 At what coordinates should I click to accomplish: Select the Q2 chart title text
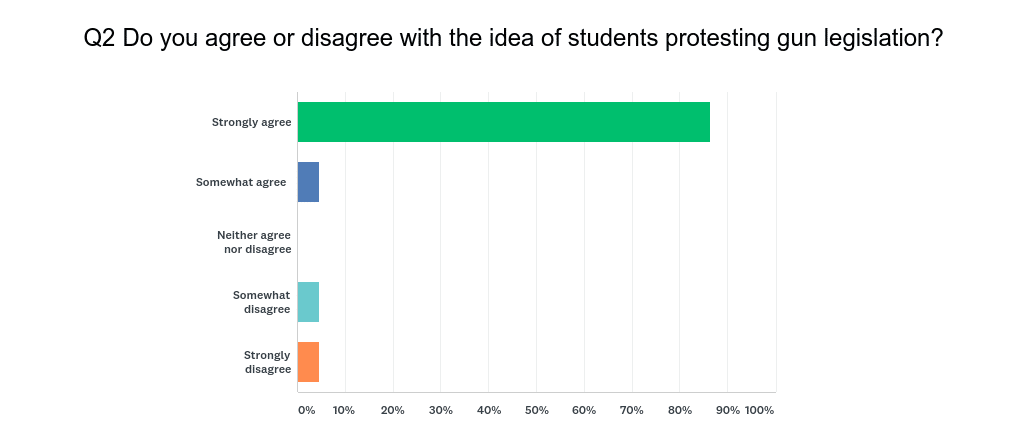click(513, 39)
